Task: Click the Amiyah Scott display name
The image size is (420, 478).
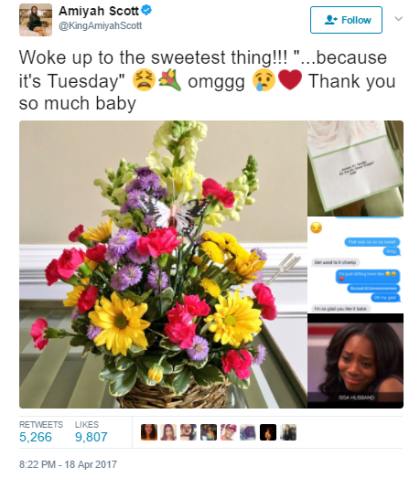Action: pos(99,11)
